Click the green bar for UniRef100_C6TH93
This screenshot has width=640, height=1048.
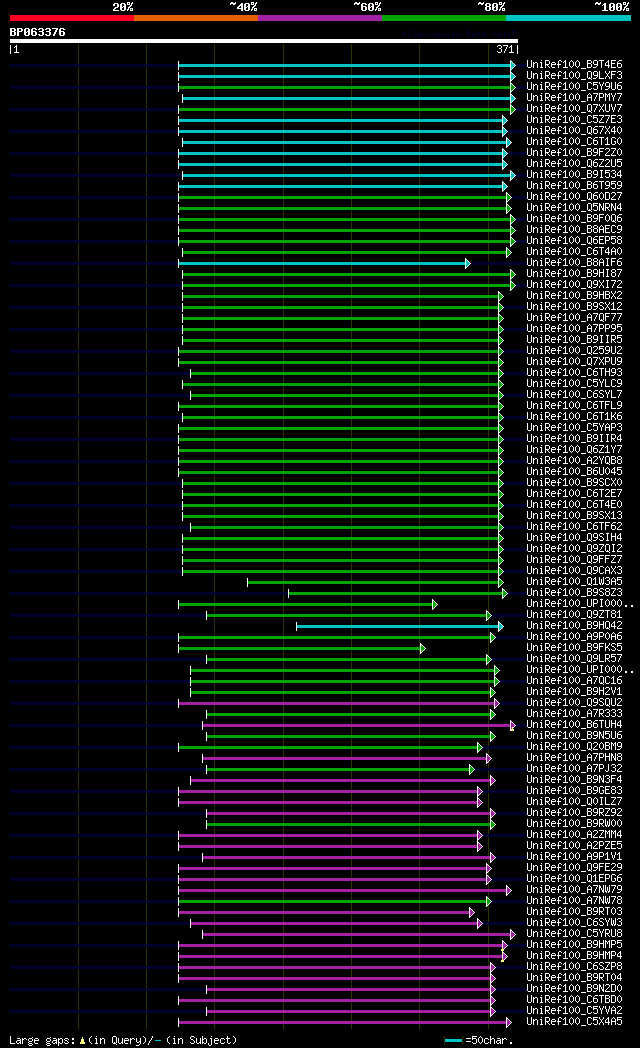[347, 374]
